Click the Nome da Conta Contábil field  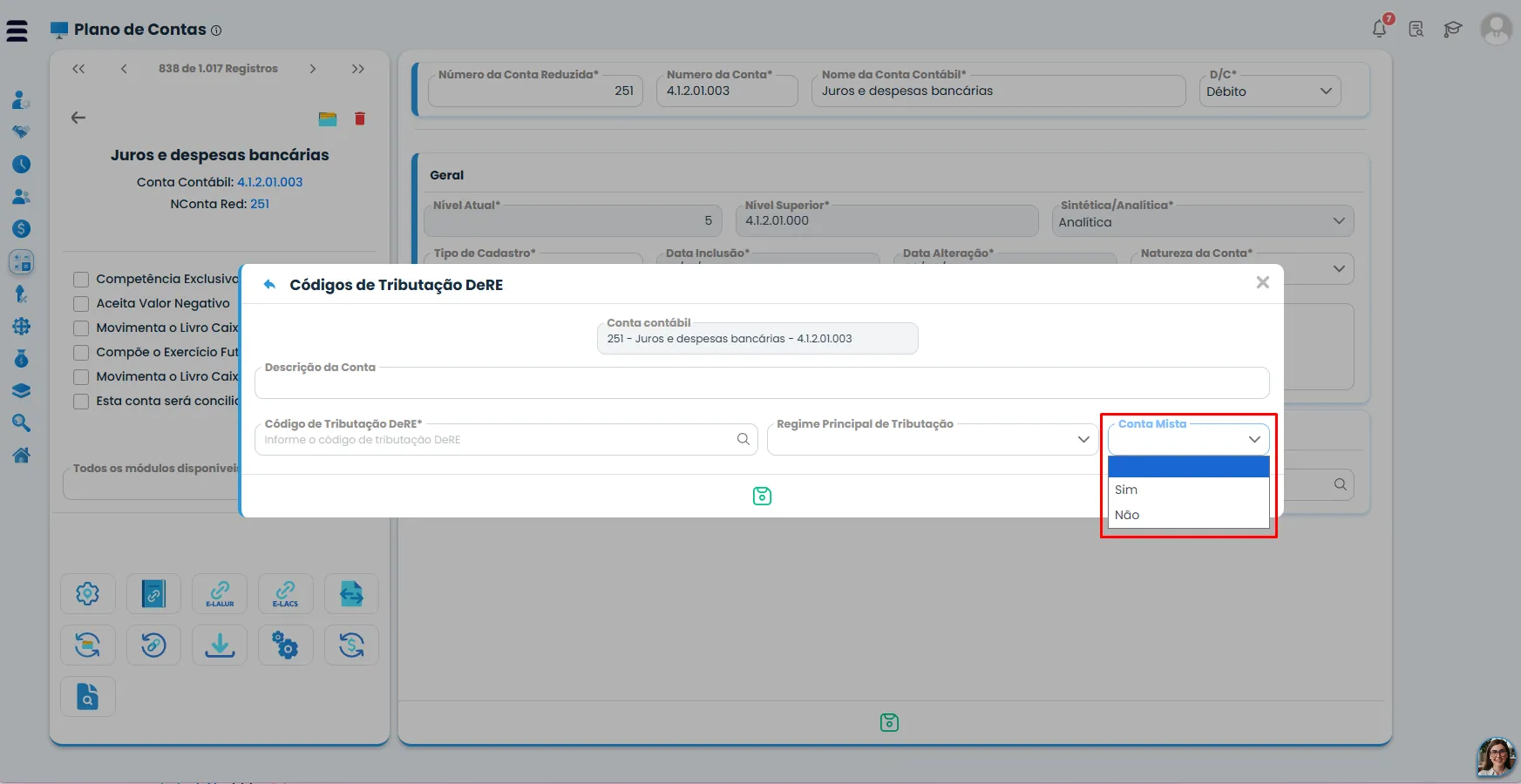(x=998, y=91)
